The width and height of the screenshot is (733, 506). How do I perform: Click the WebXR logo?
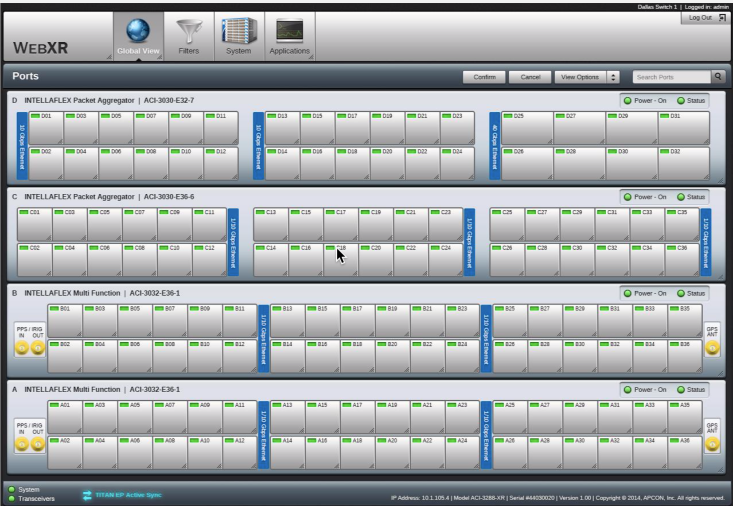point(41,47)
